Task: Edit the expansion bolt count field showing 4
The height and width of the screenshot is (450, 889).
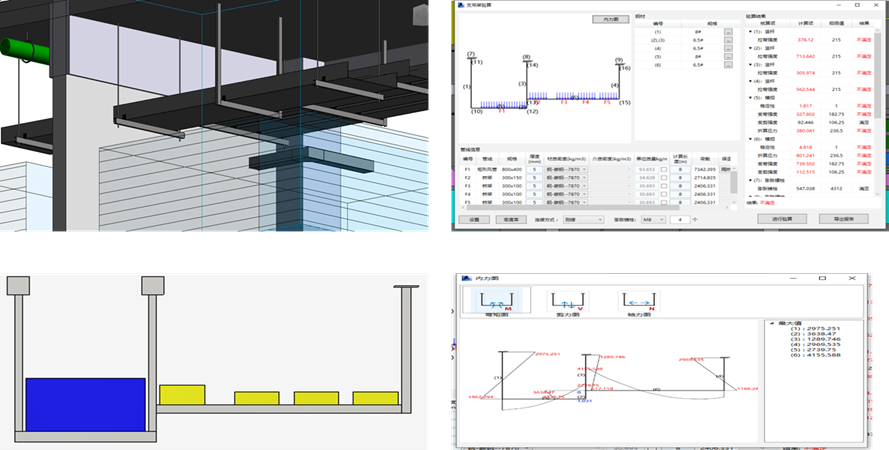Action: coord(680,219)
